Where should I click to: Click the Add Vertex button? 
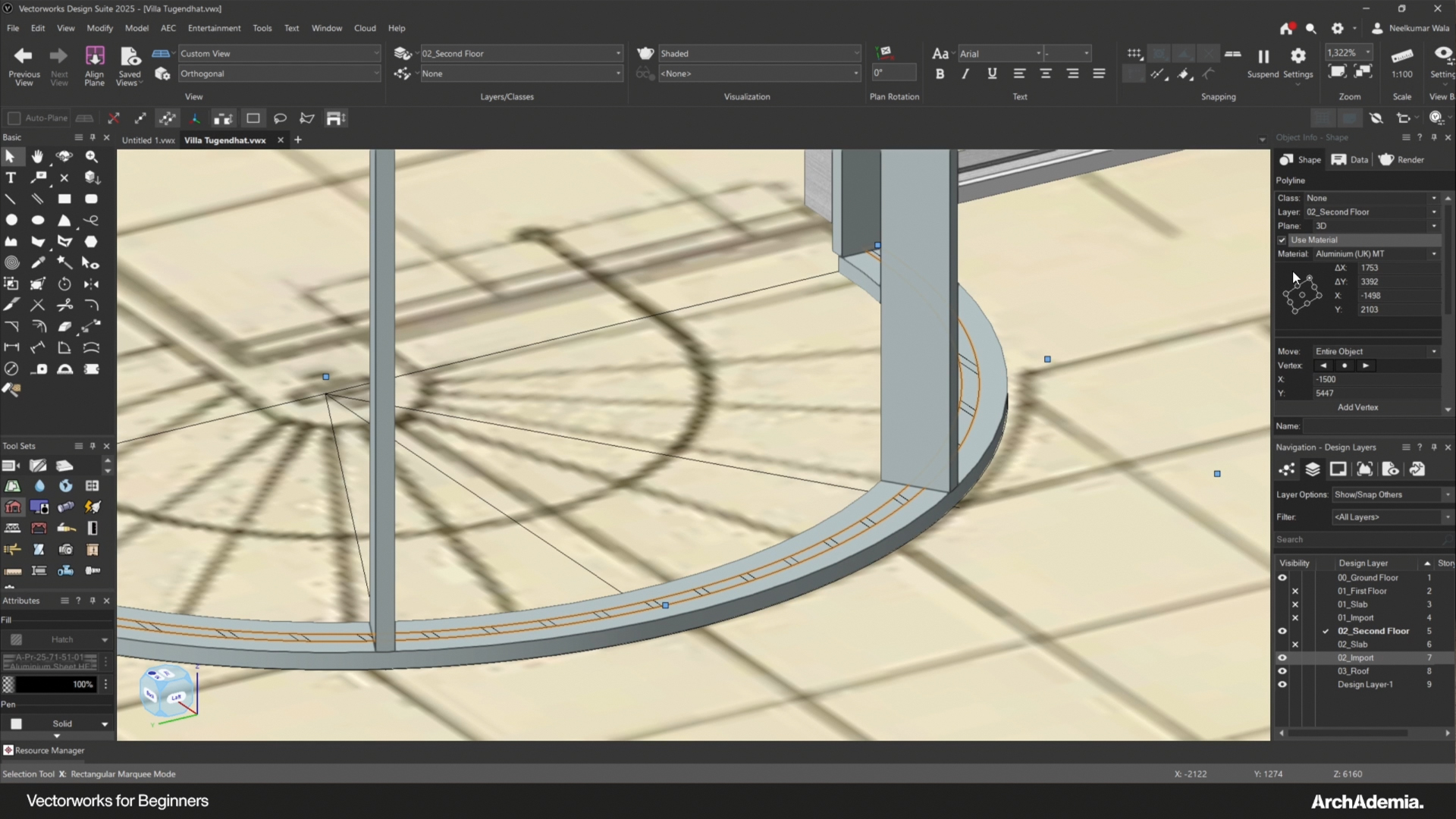coord(1357,407)
